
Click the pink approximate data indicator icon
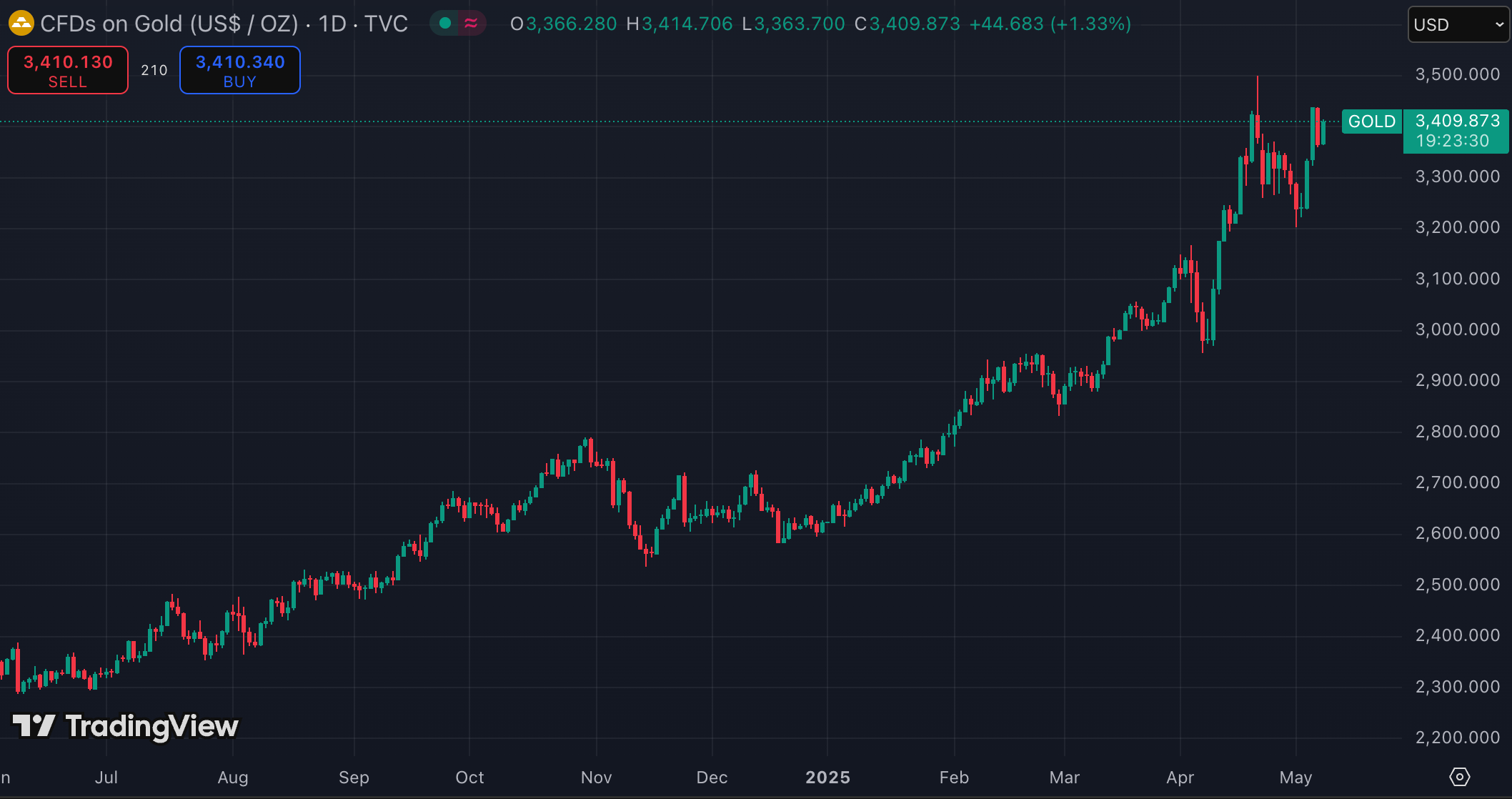471,24
